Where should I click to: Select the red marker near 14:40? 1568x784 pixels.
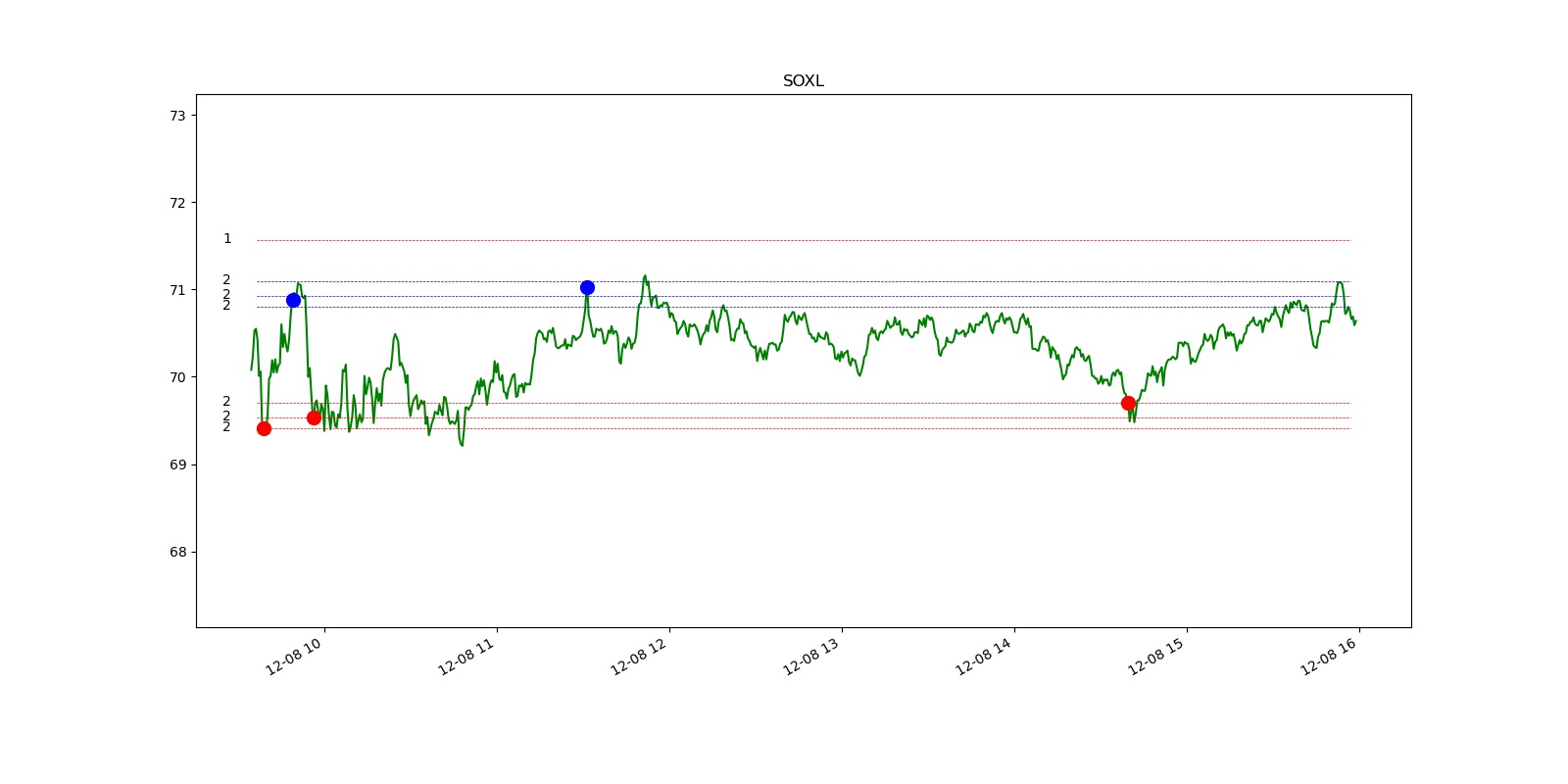coord(1128,403)
